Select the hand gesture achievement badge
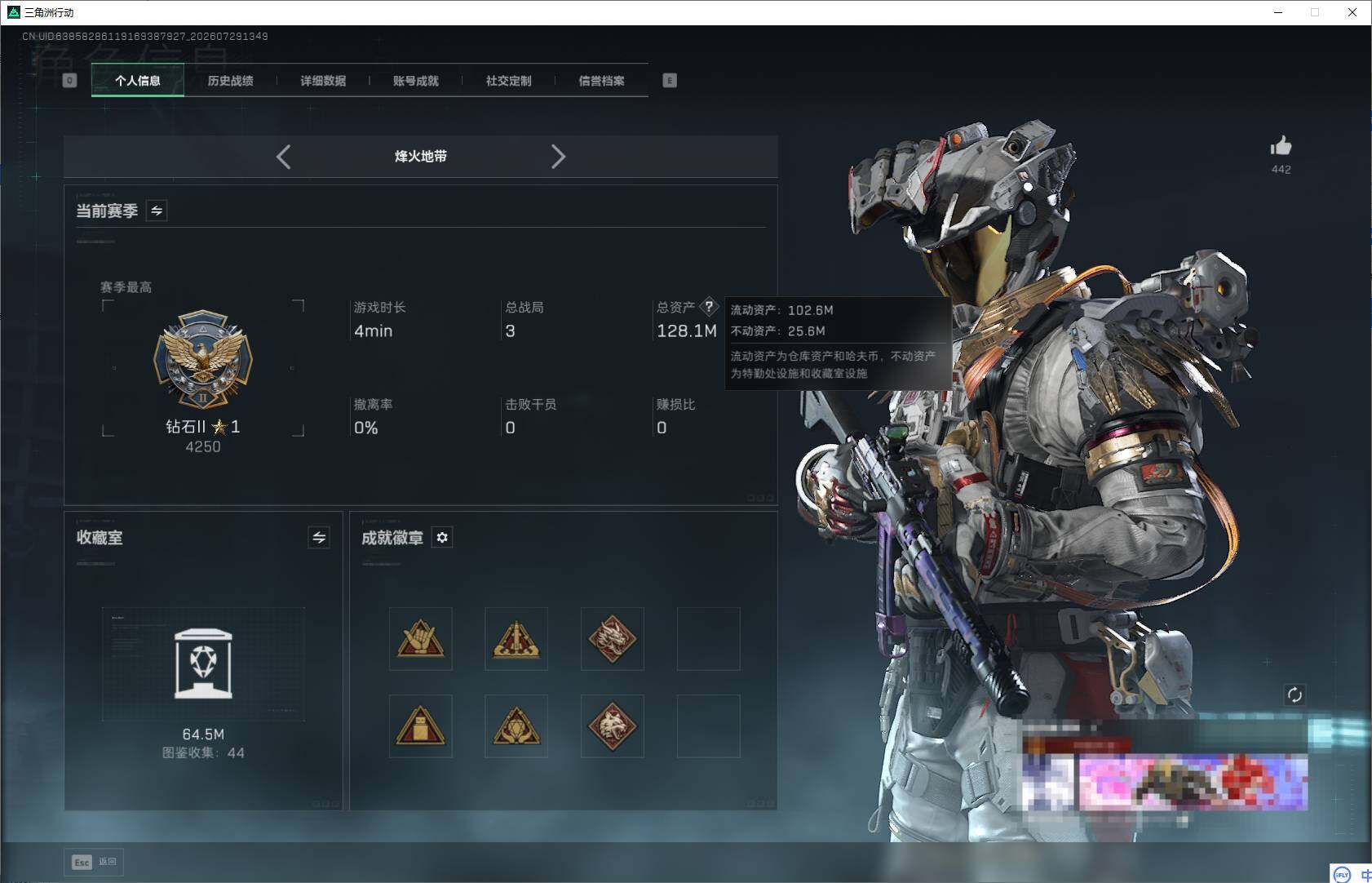Screen dimensions: 1372x883 pos(420,639)
